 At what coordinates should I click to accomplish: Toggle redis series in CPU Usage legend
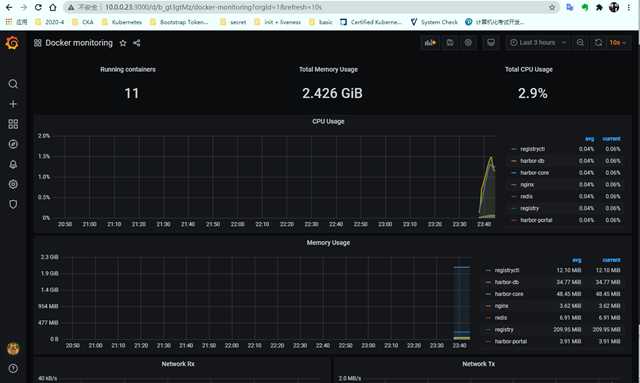coord(526,196)
